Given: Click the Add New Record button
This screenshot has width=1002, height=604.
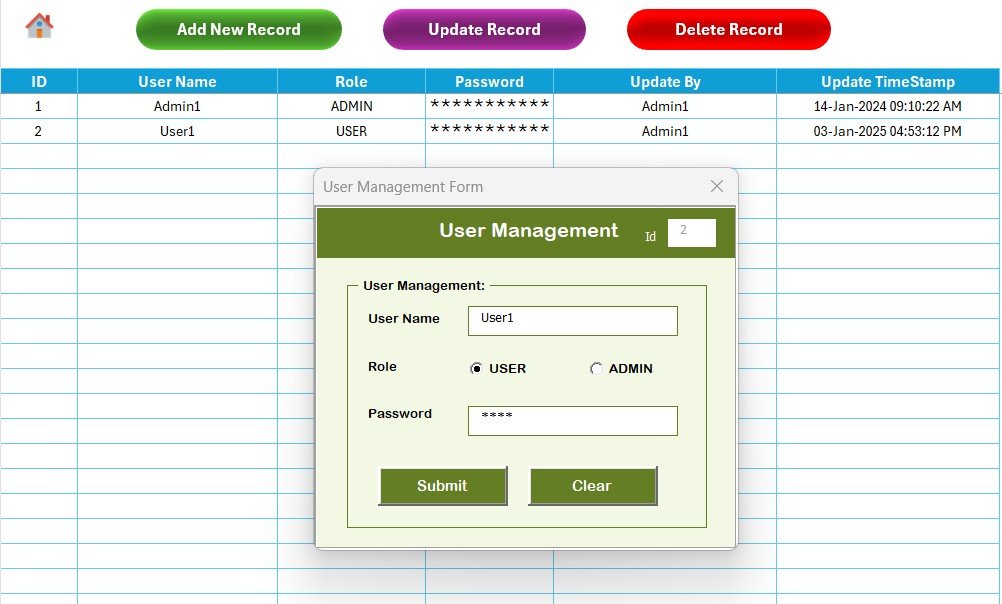Looking at the screenshot, I should (238, 29).
